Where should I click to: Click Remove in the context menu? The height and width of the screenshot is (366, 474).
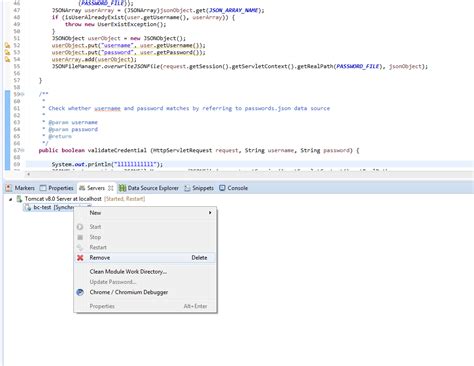(x=145, y=258)
